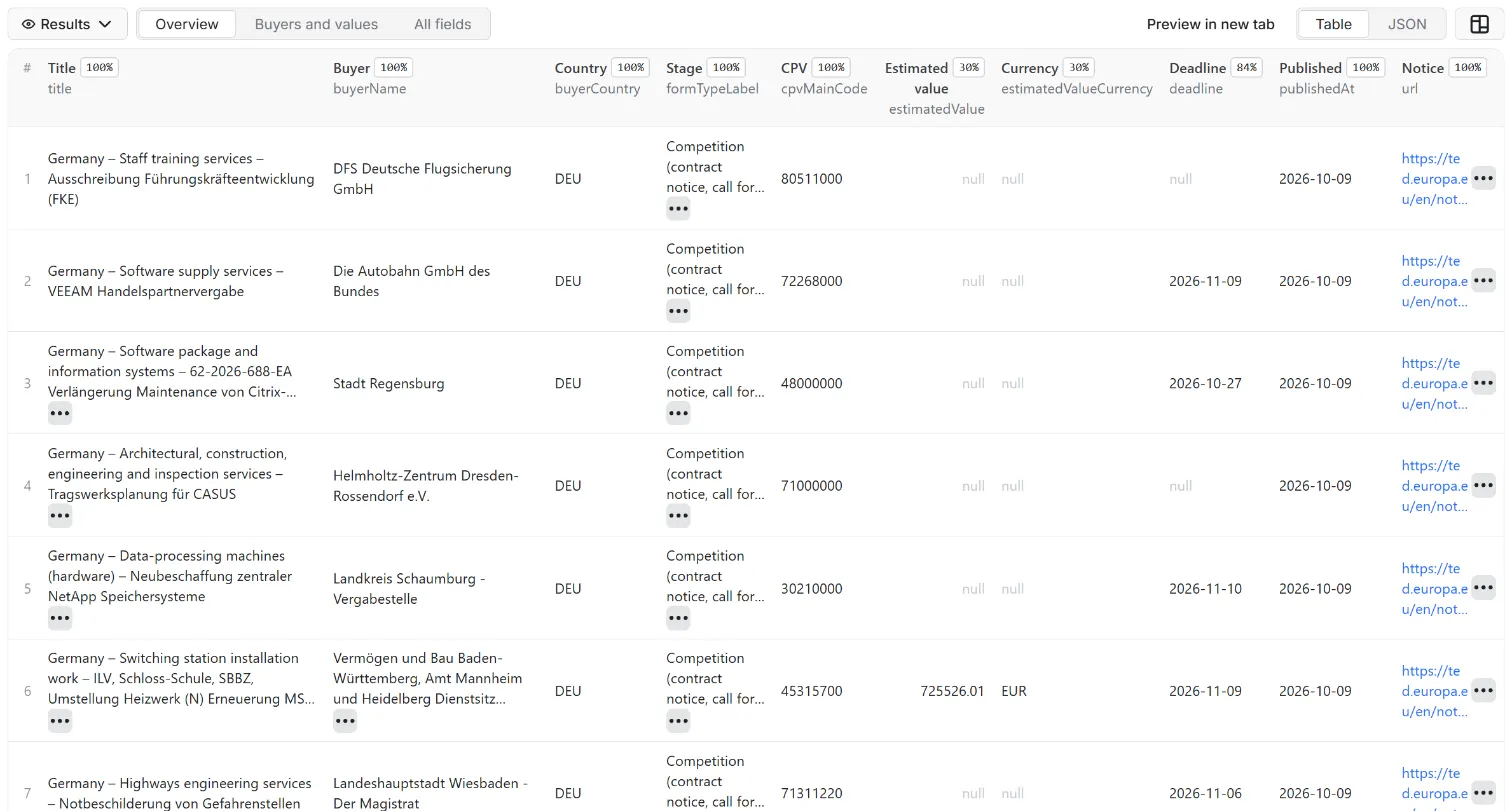Expand the Stage cell for Die Autobahn GmbH

(x=678, y=311)
